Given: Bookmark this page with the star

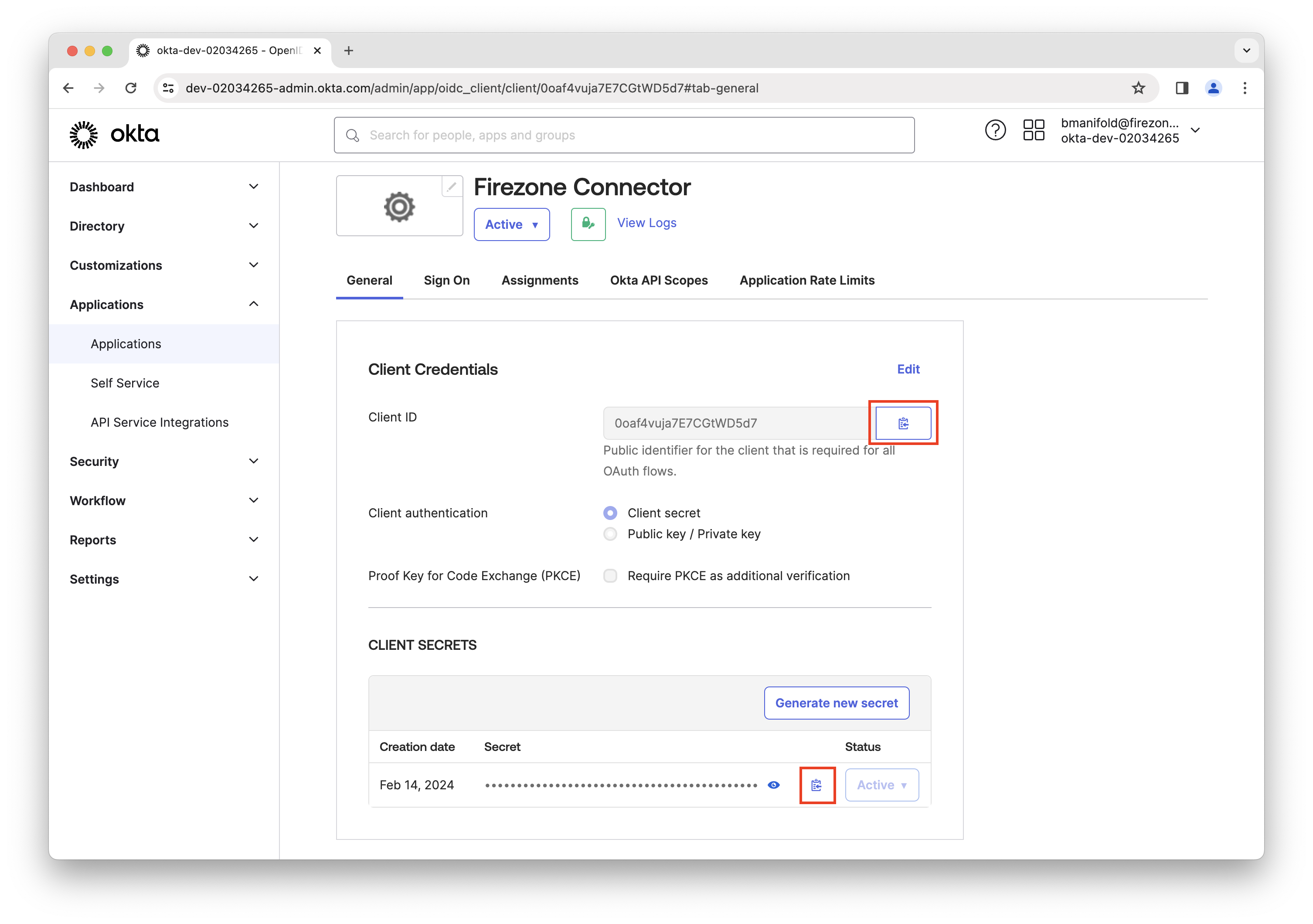Looking at the screenshot, I should click(x=1138, y=88).
